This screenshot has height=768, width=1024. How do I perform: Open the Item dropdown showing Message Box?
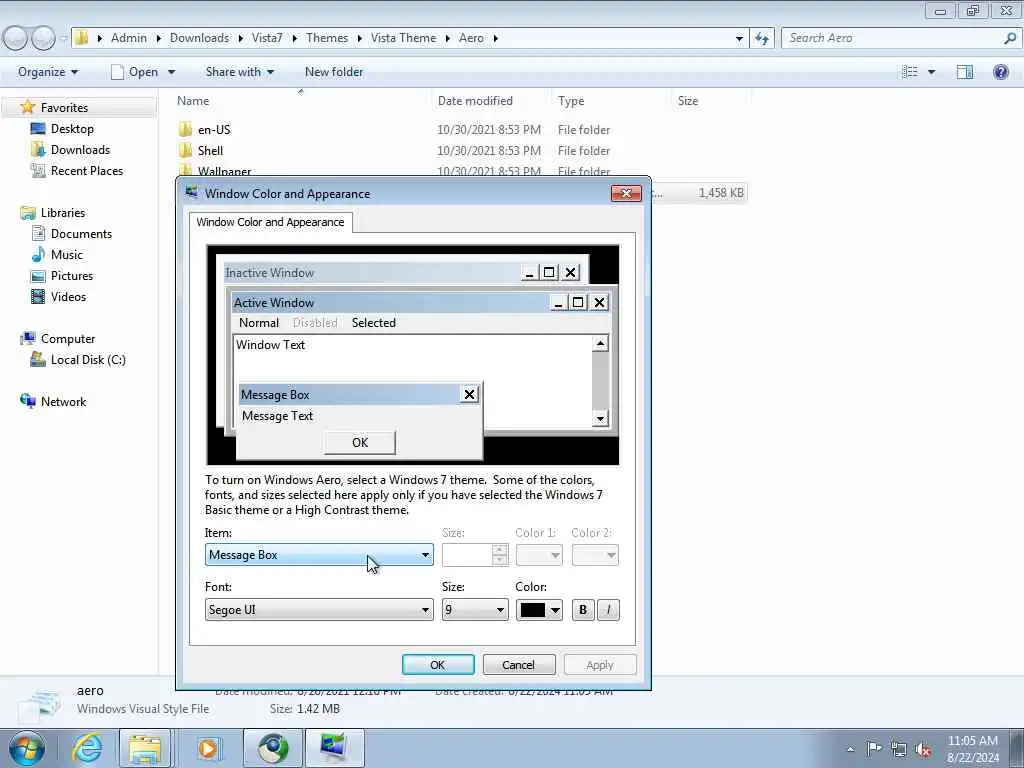click(319, 555)
